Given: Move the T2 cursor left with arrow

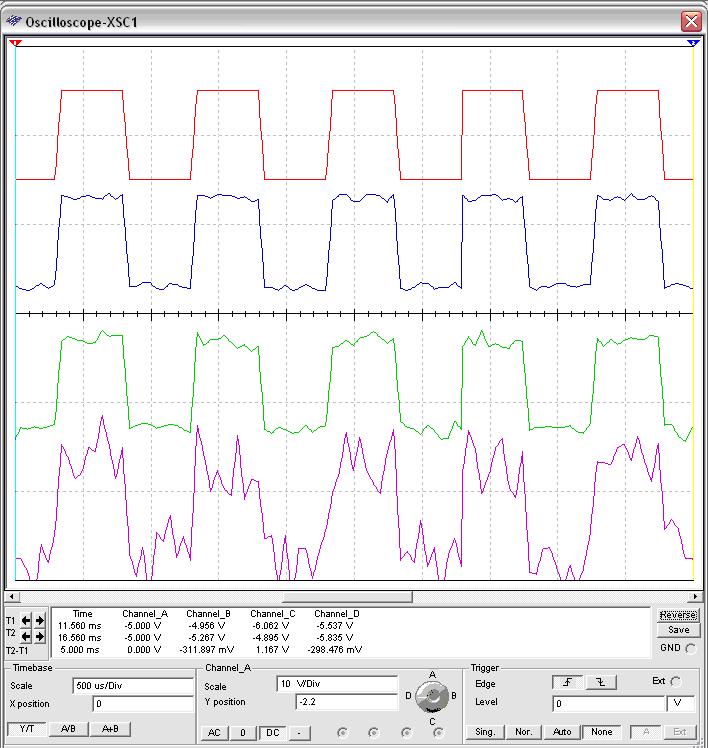Looking at the screenshot, I should click(x=27, y=636).
